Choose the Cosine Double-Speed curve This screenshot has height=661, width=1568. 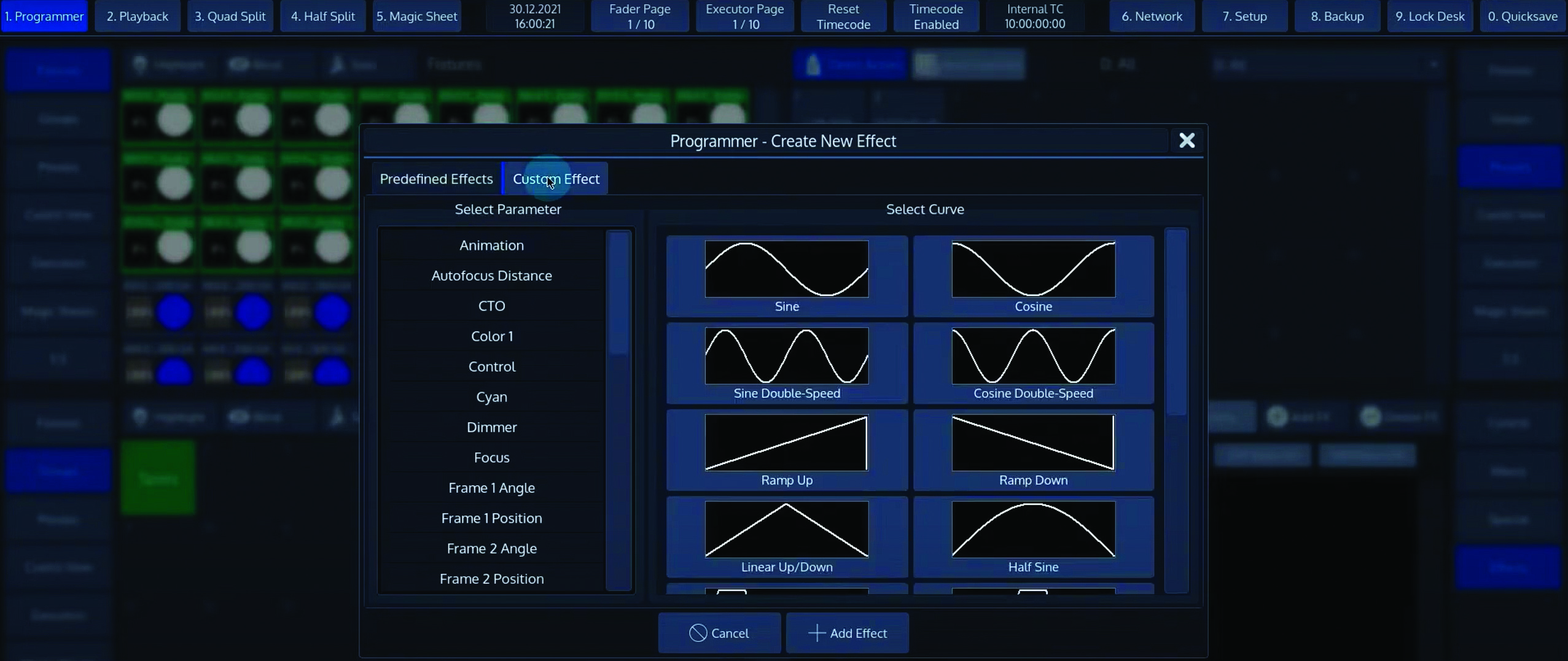pos(1033,363)
